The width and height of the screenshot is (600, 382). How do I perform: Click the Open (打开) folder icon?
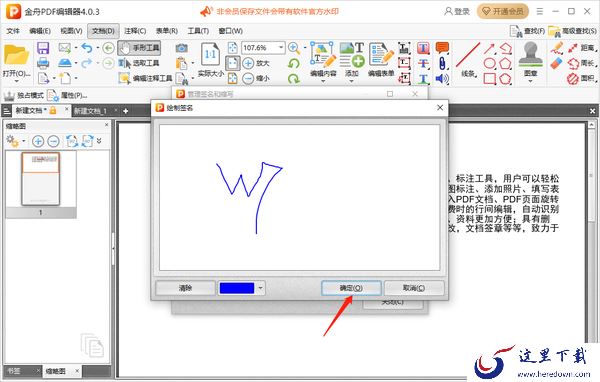click(x=16, y=55)
